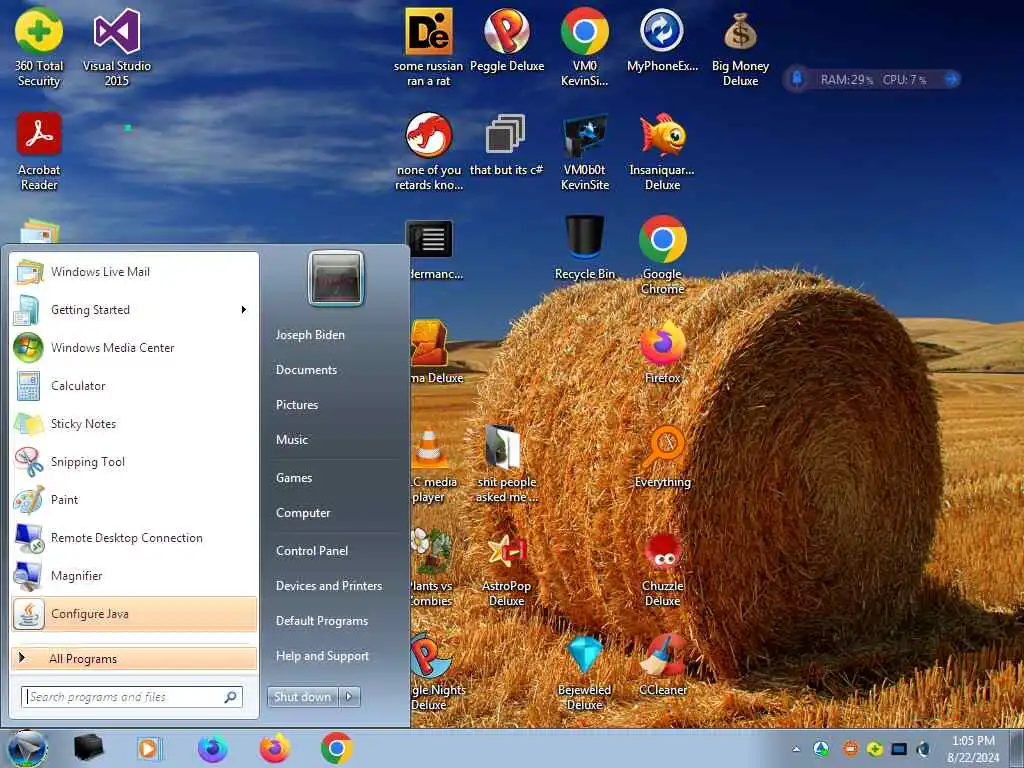
Task: Open the media player taskbar icon
Action: point(150,748)
